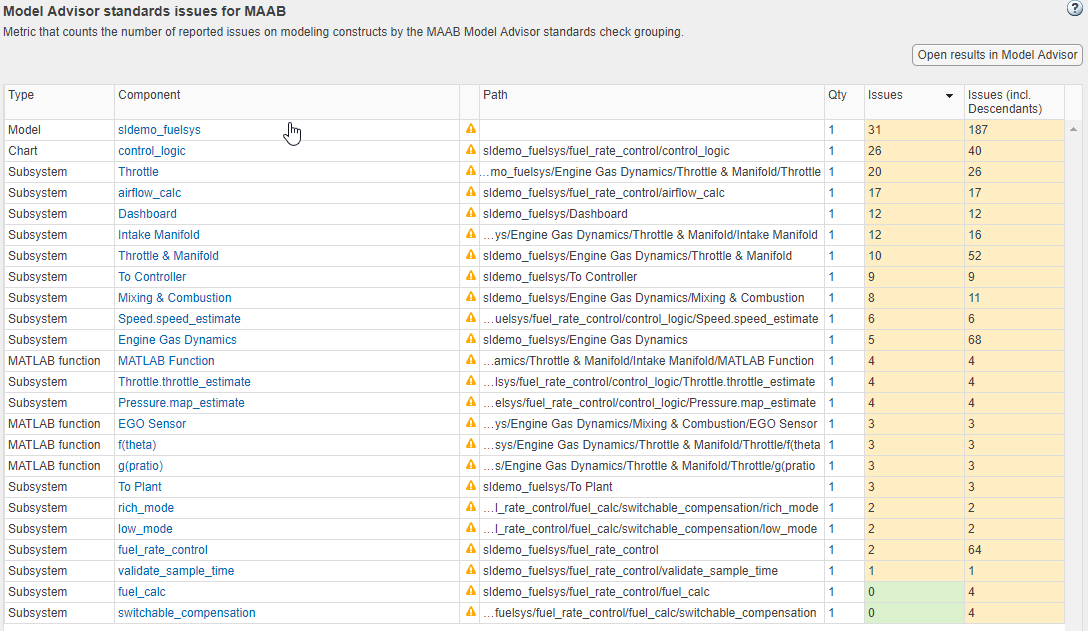Click the Type column header
This screenshot has height=631, width=1088.
[21, 95]
